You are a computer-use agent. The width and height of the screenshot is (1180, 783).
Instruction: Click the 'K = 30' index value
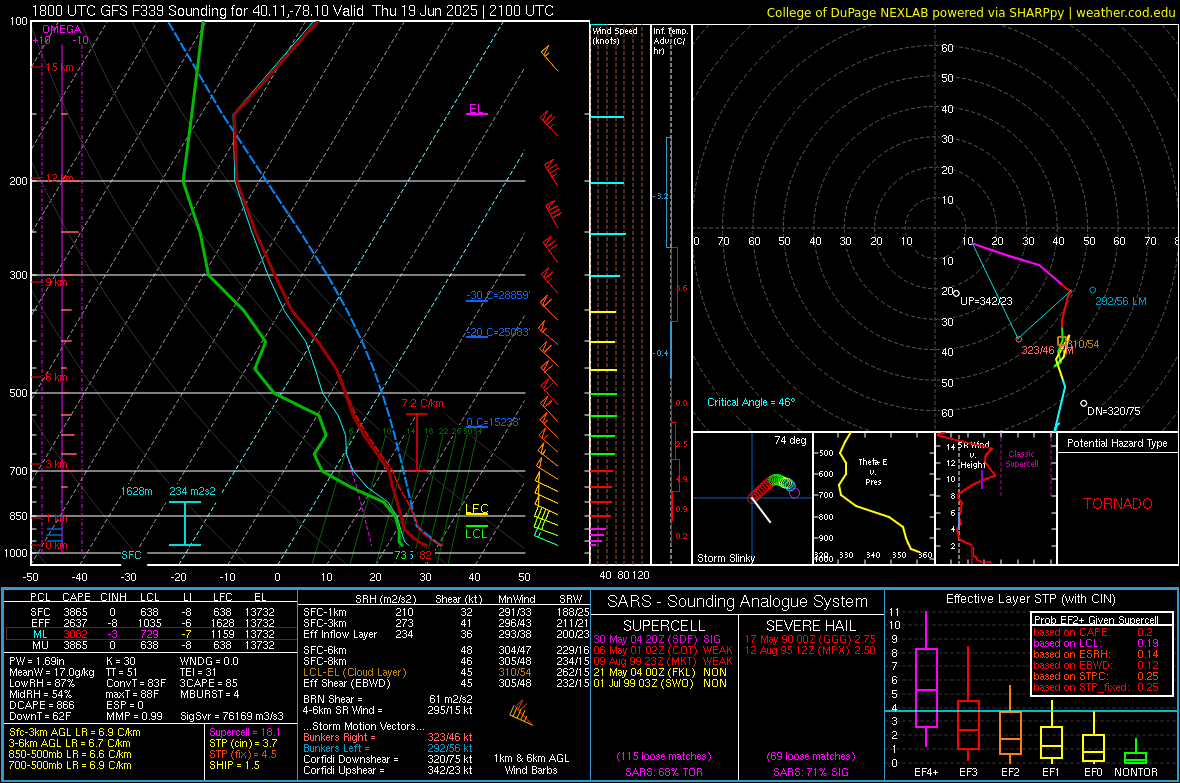tap(120, 661)
